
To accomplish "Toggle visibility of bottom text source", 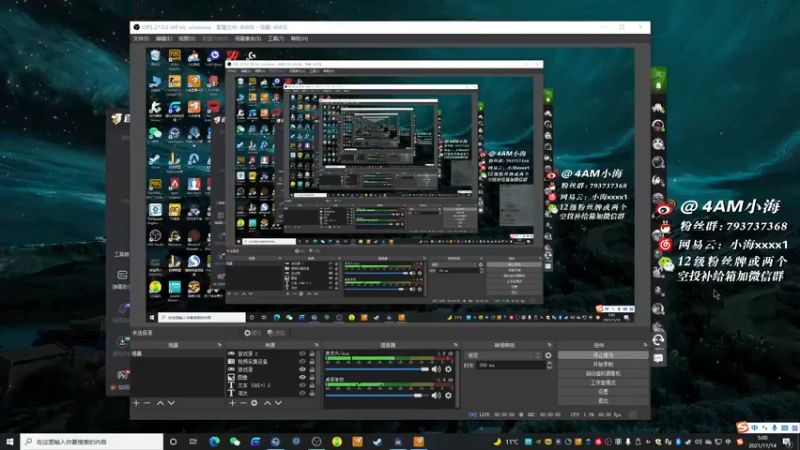I will coord(303,393).
